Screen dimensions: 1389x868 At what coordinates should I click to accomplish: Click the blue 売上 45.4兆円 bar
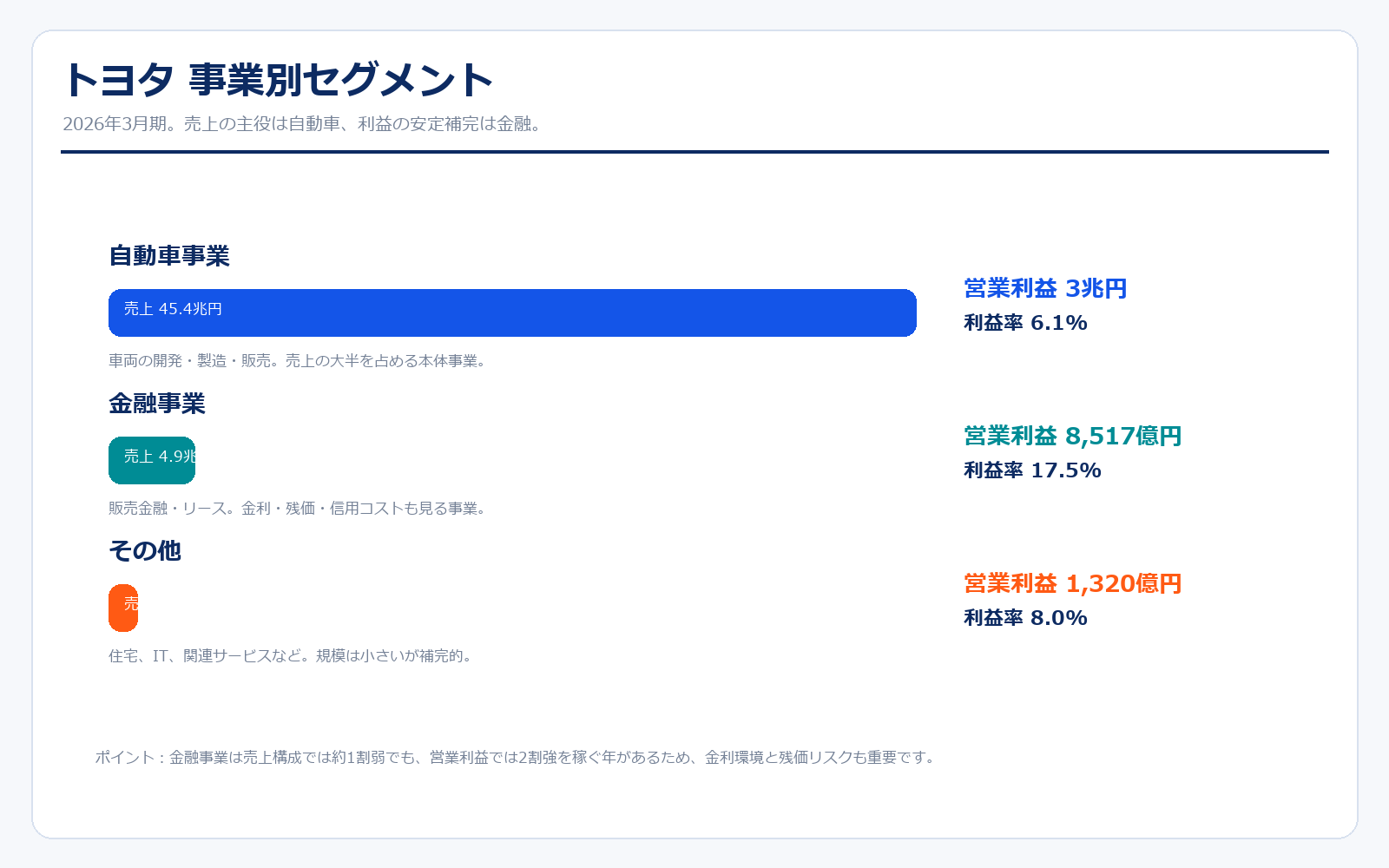[512, 312]
